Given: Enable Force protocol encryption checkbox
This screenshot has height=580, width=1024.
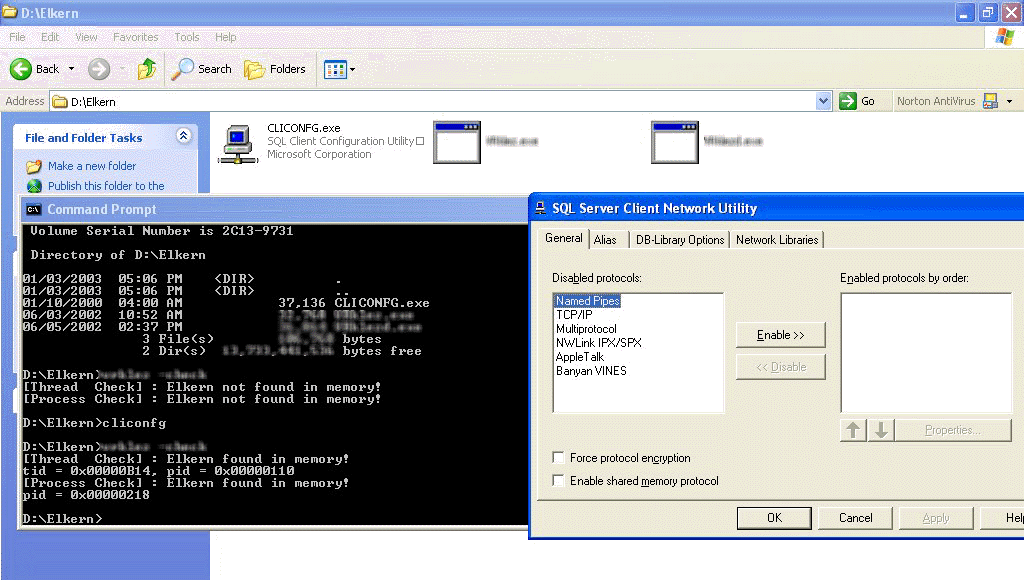Looking at the screenshot, I should 558,458.
